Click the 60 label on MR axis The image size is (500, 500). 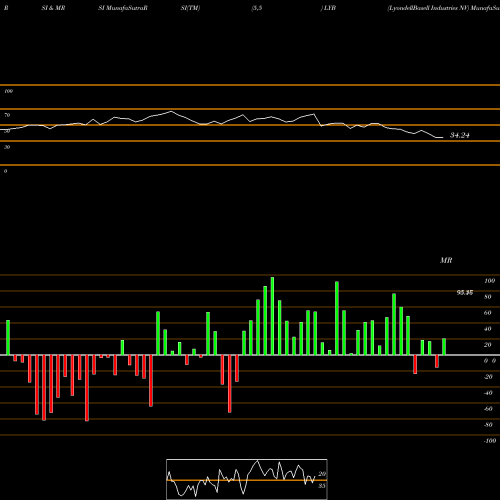[488, 313]
